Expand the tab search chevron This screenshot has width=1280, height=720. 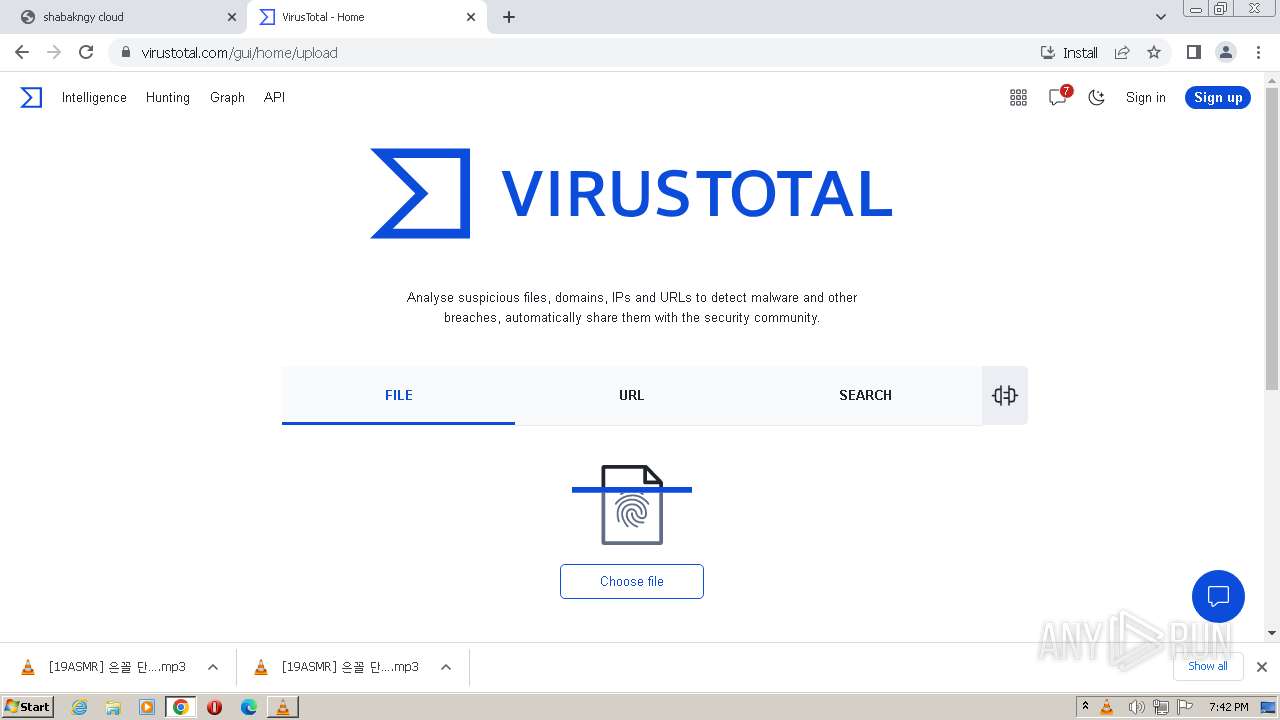1160,17
